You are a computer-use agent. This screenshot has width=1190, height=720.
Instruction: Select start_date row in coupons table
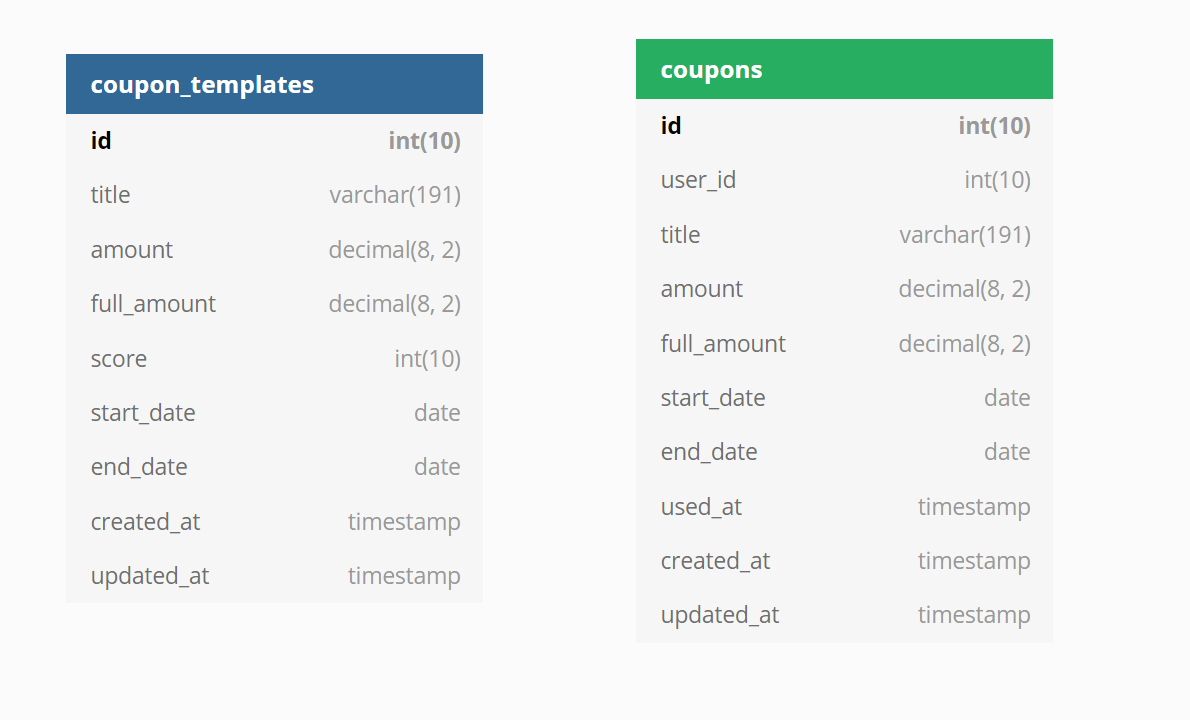pos(844,398)
